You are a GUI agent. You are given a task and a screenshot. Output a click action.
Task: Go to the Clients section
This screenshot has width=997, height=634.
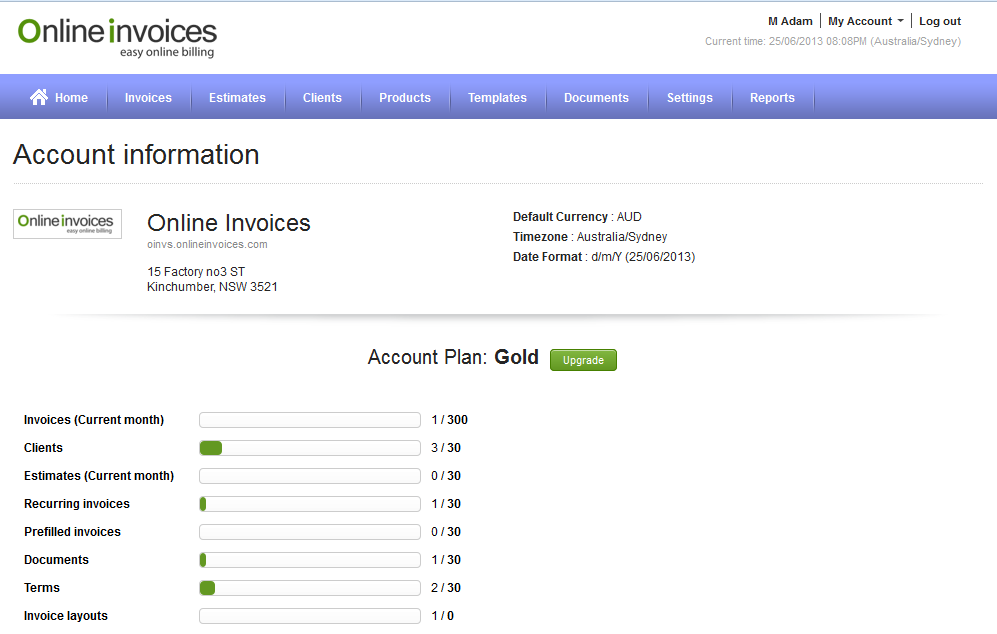[x=322, y=98]
